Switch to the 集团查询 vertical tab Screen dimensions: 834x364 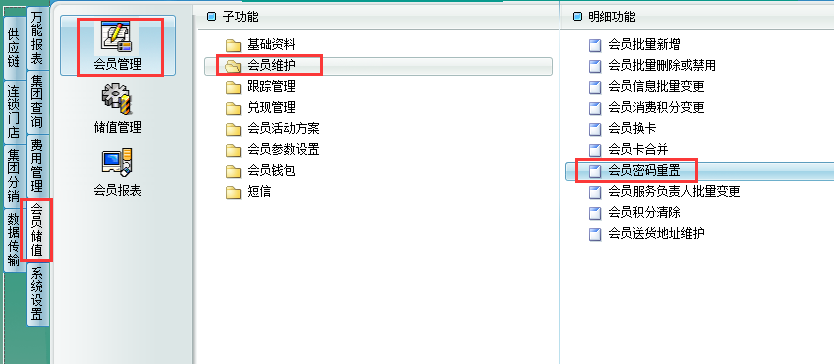pos(37,102)
